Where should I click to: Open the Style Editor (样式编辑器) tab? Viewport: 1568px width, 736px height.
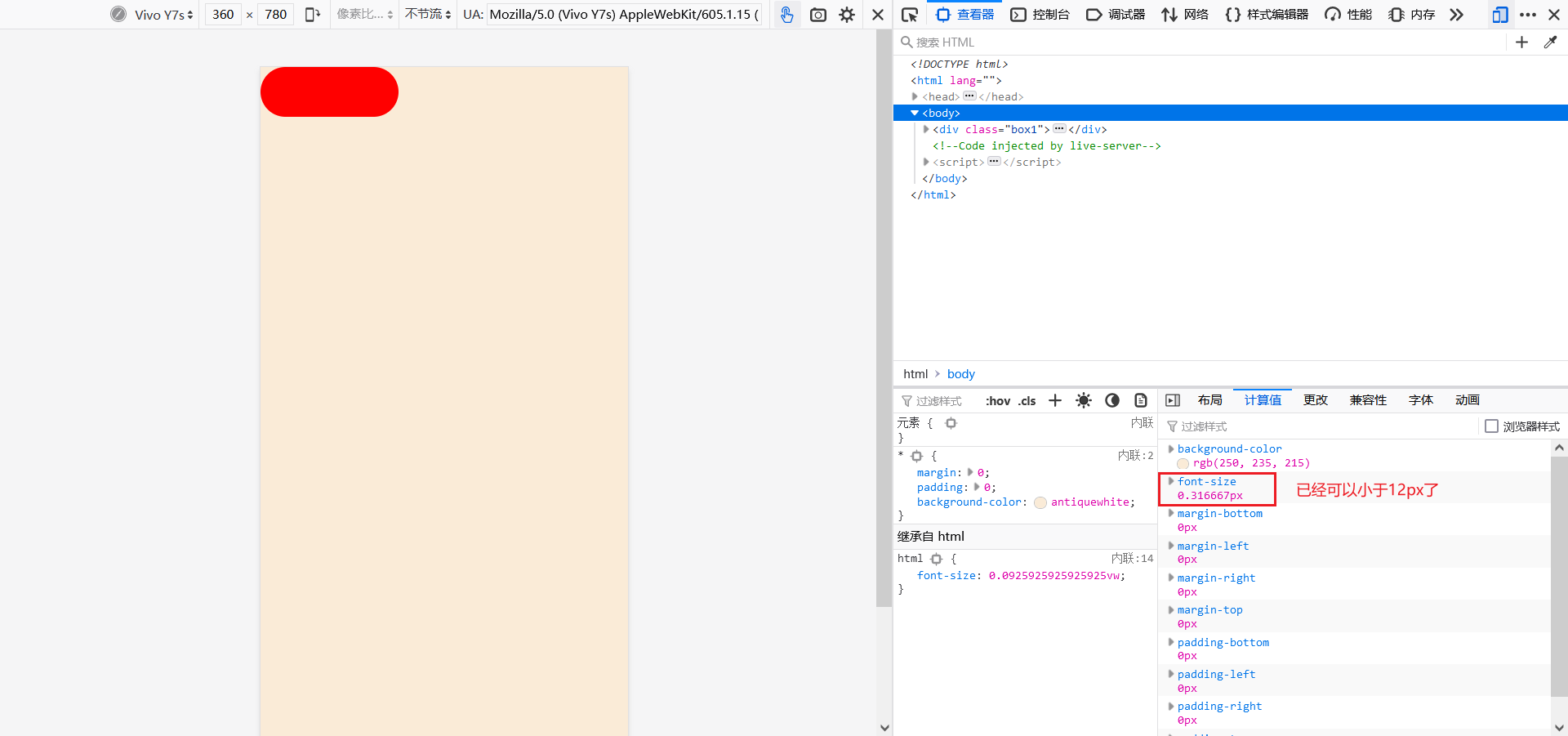(x=1267, y=15)
